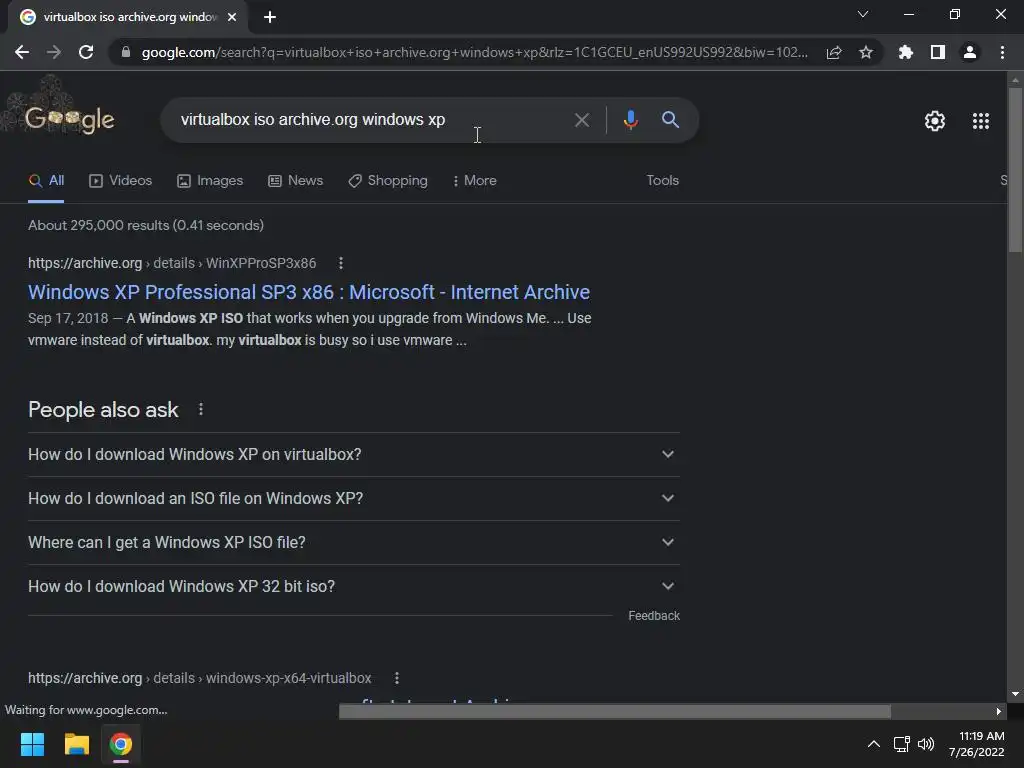Viewport: 1024px width, 768px height.
Task: Click the scroll down arrow of vertical scrollbar
Action: pos(1015,694)
